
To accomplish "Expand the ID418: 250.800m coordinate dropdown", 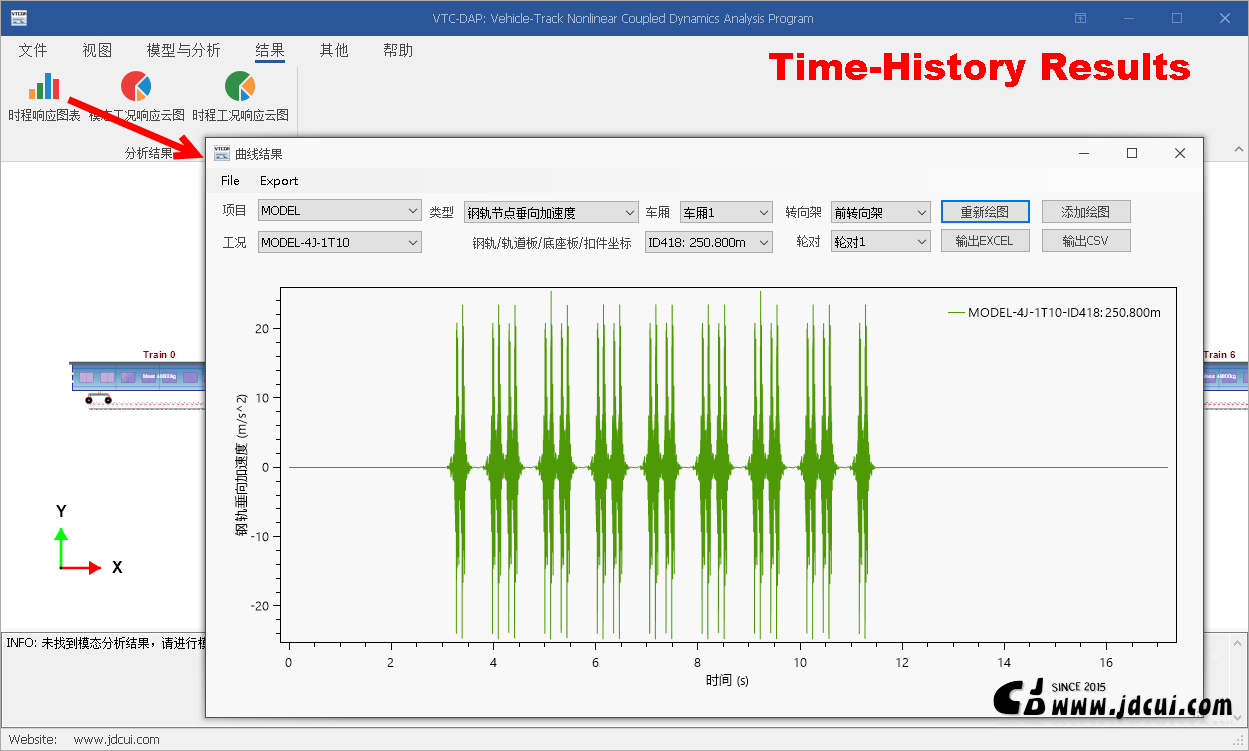I will (708, 242).
